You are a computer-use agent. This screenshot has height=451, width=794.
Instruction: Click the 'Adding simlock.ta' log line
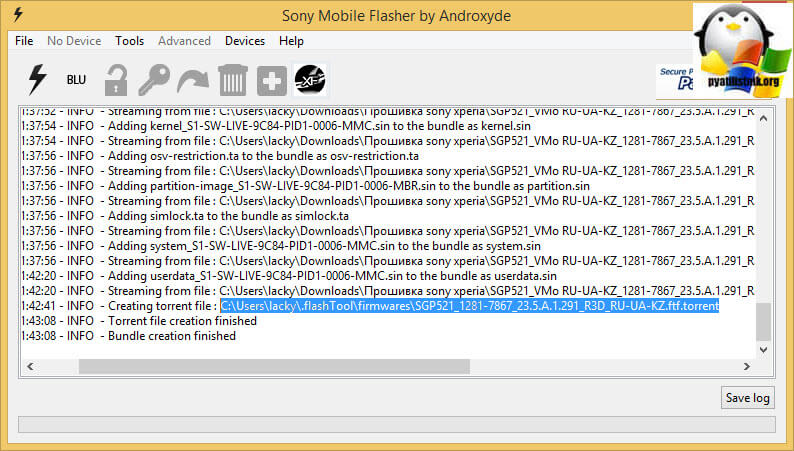(185, 216)
